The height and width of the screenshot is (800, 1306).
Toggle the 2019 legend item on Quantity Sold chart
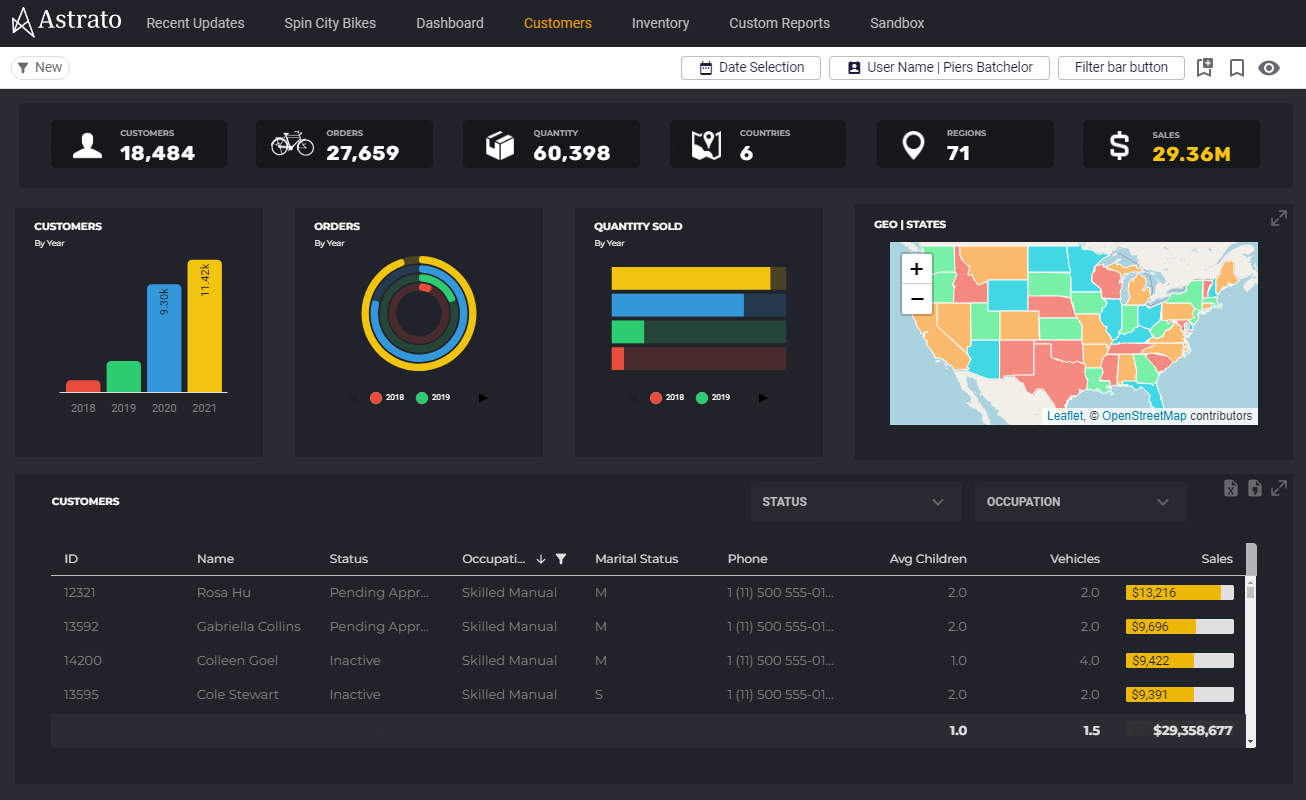[715, 397]
